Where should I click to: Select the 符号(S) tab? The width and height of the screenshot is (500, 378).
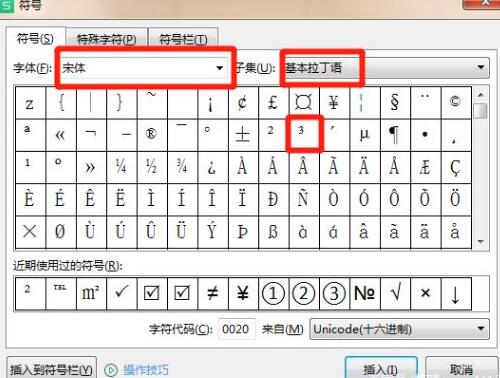pos(35,38)
